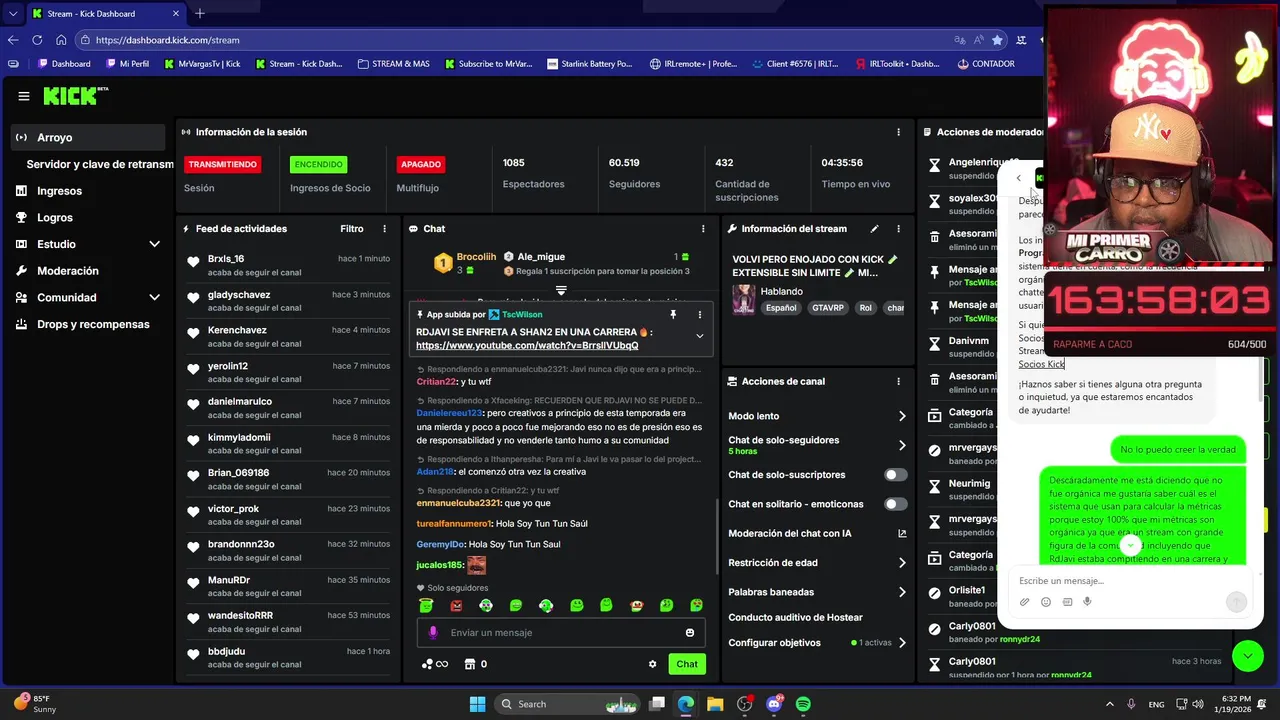Open feed de actividades options menu
The height and width of the screenshot is (720, 1280).
[384, 229]
